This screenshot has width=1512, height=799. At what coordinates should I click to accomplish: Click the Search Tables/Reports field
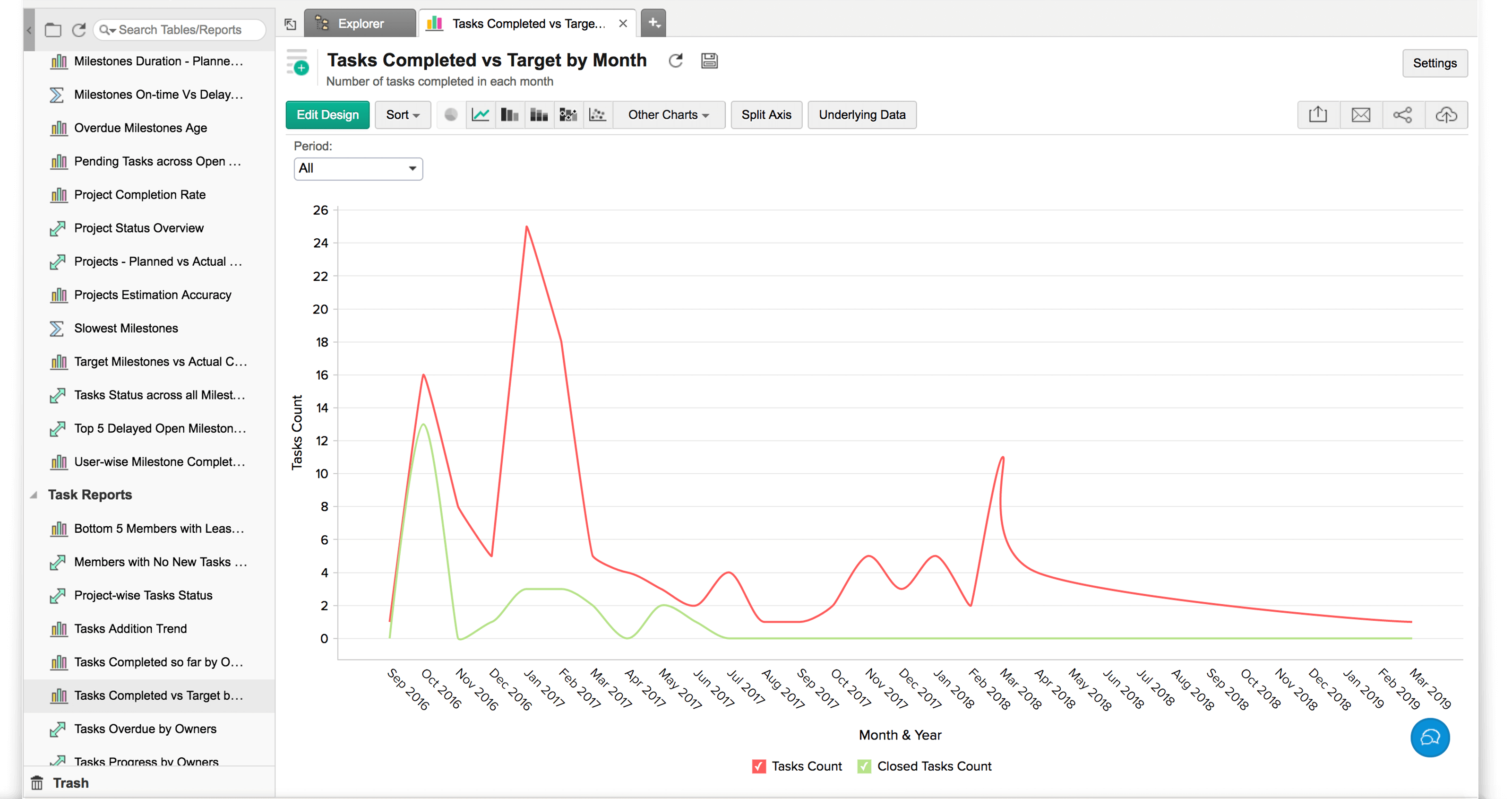point(180,29)
